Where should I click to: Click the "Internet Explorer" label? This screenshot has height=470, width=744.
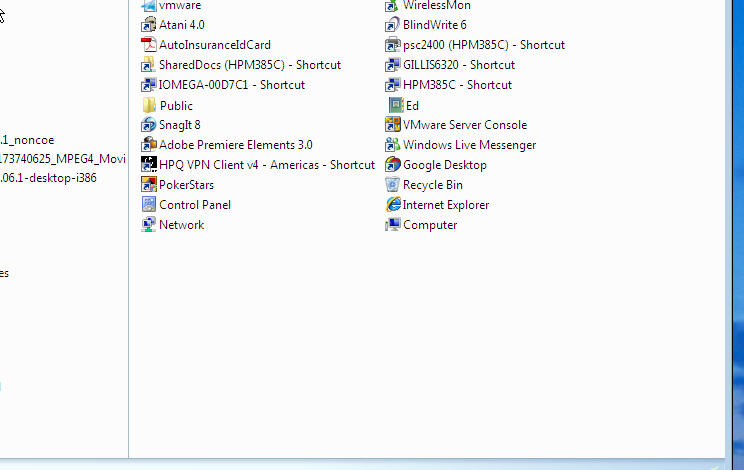point(446,205)
